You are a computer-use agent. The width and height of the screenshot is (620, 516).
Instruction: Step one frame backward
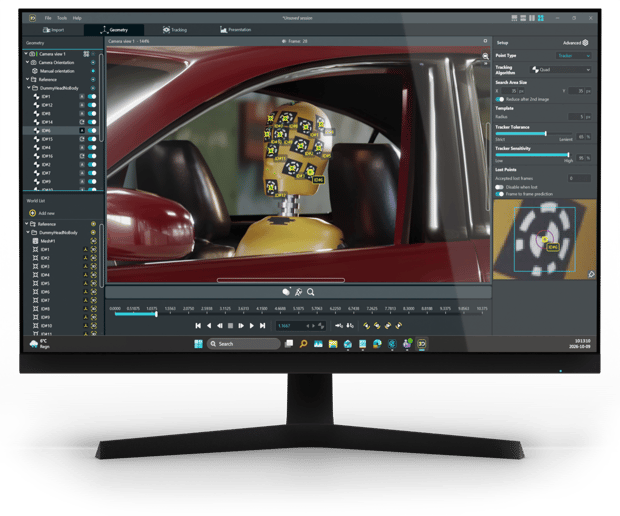point(219,326)
